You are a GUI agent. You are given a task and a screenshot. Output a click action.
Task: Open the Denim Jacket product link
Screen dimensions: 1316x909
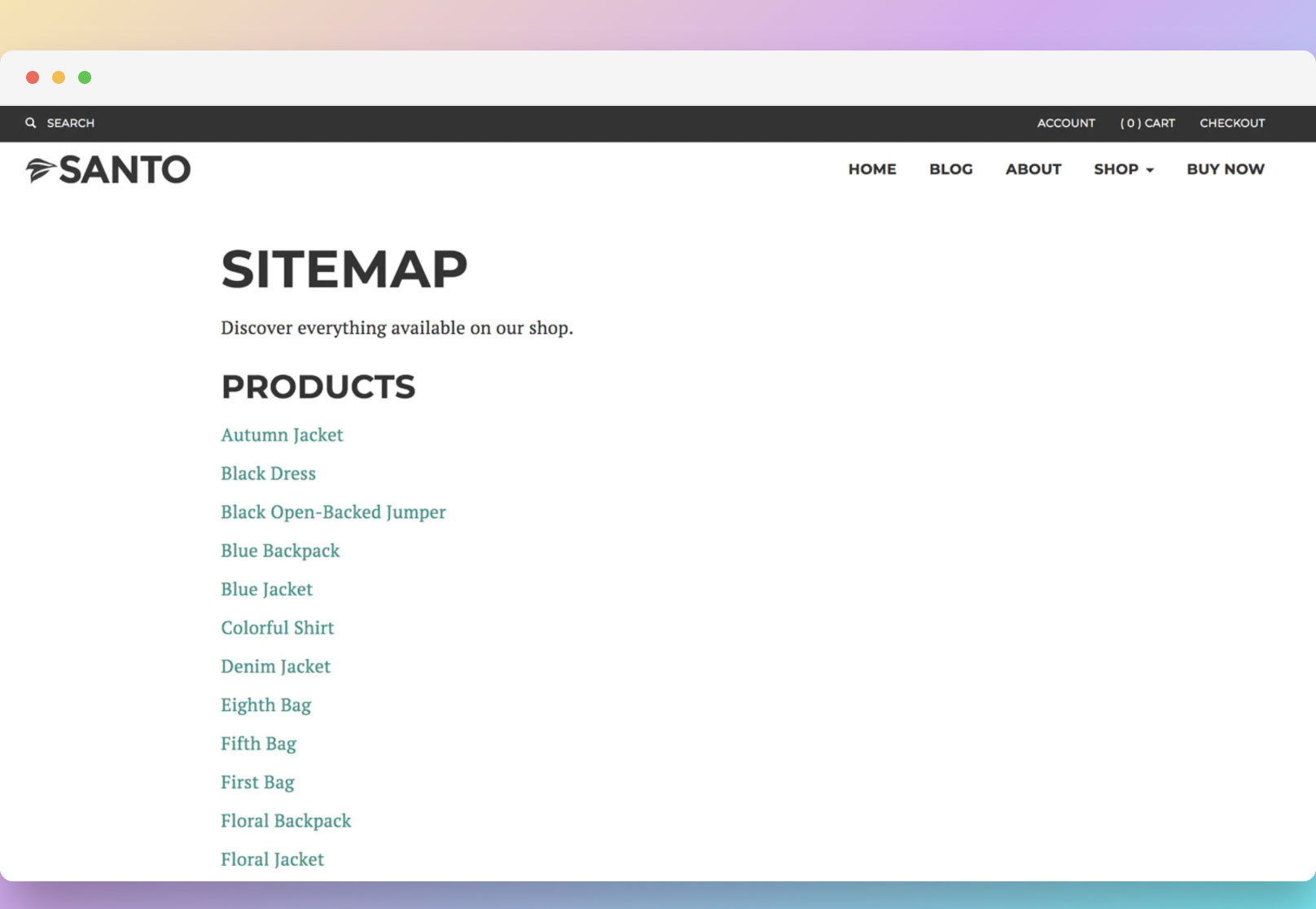click(x=275, y=666)
